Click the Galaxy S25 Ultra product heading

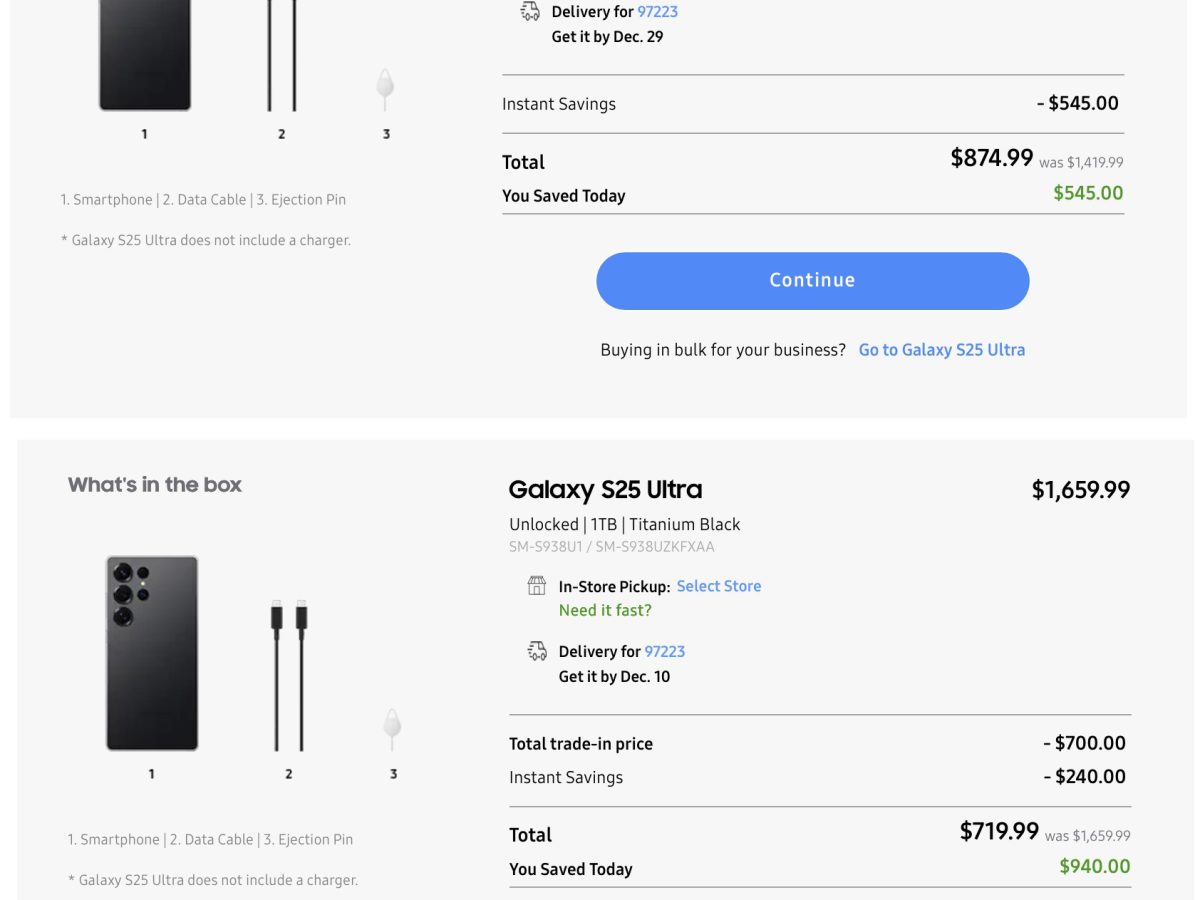tap(605, 490)
